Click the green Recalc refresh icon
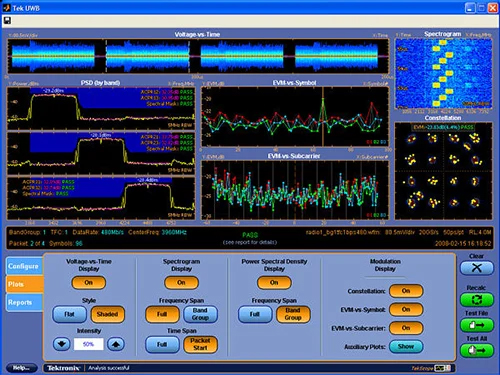 (x=477, y=300)
